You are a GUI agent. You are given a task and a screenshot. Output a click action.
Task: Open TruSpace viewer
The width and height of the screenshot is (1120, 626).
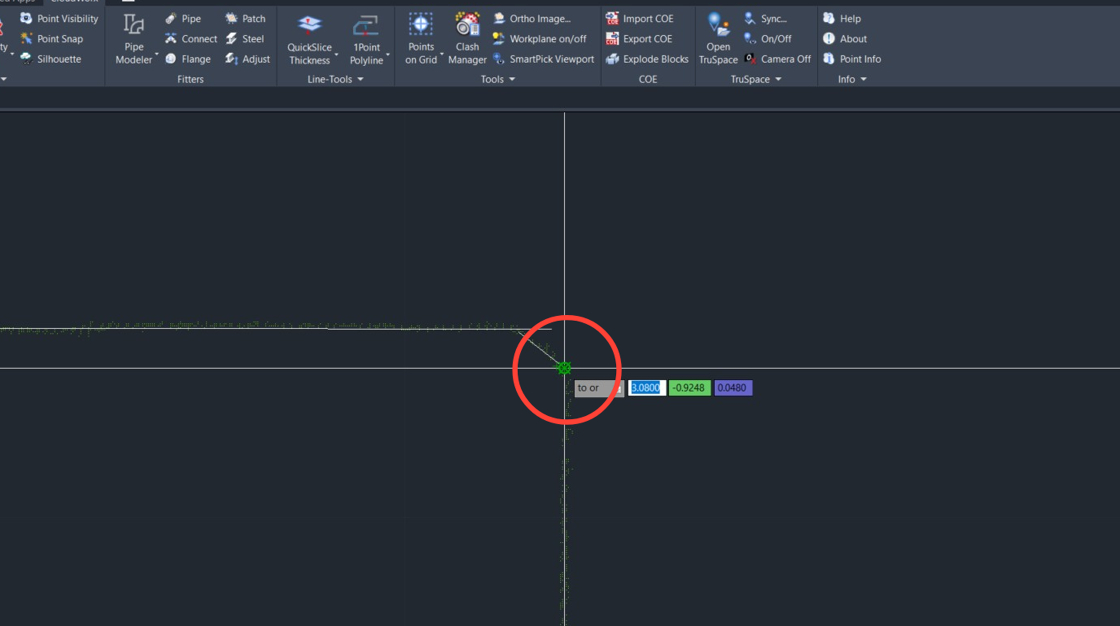(x=718, y=39)
